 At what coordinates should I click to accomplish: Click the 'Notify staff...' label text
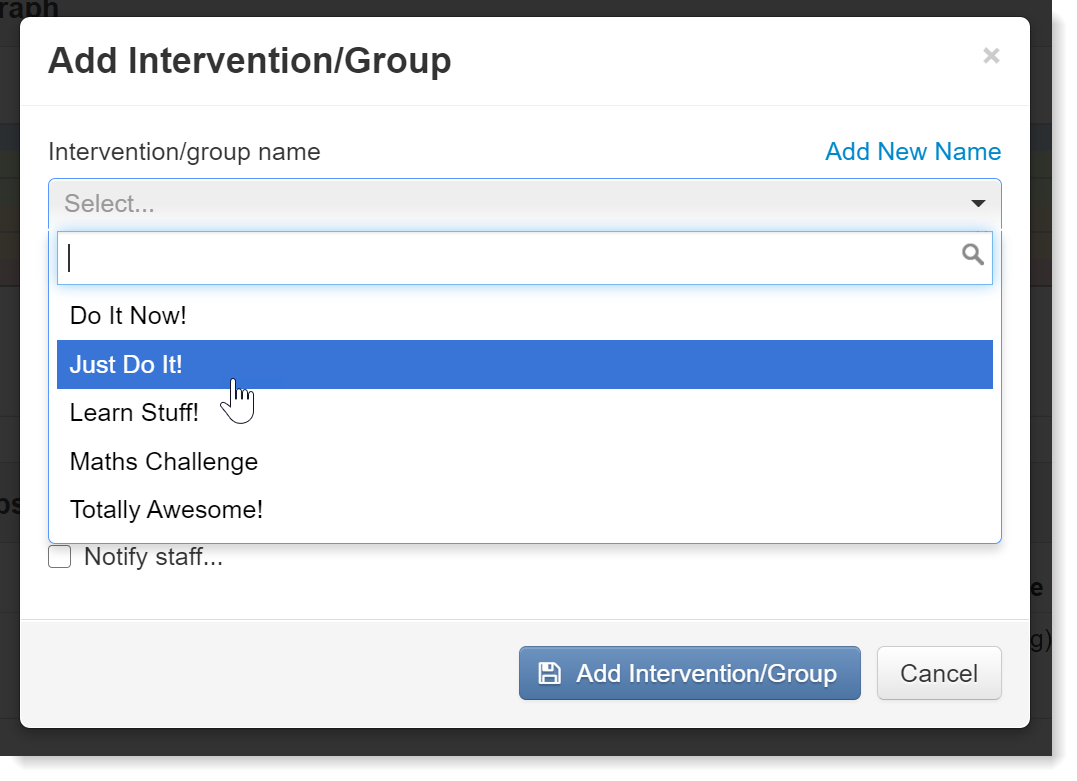click(x=153, y=556)
